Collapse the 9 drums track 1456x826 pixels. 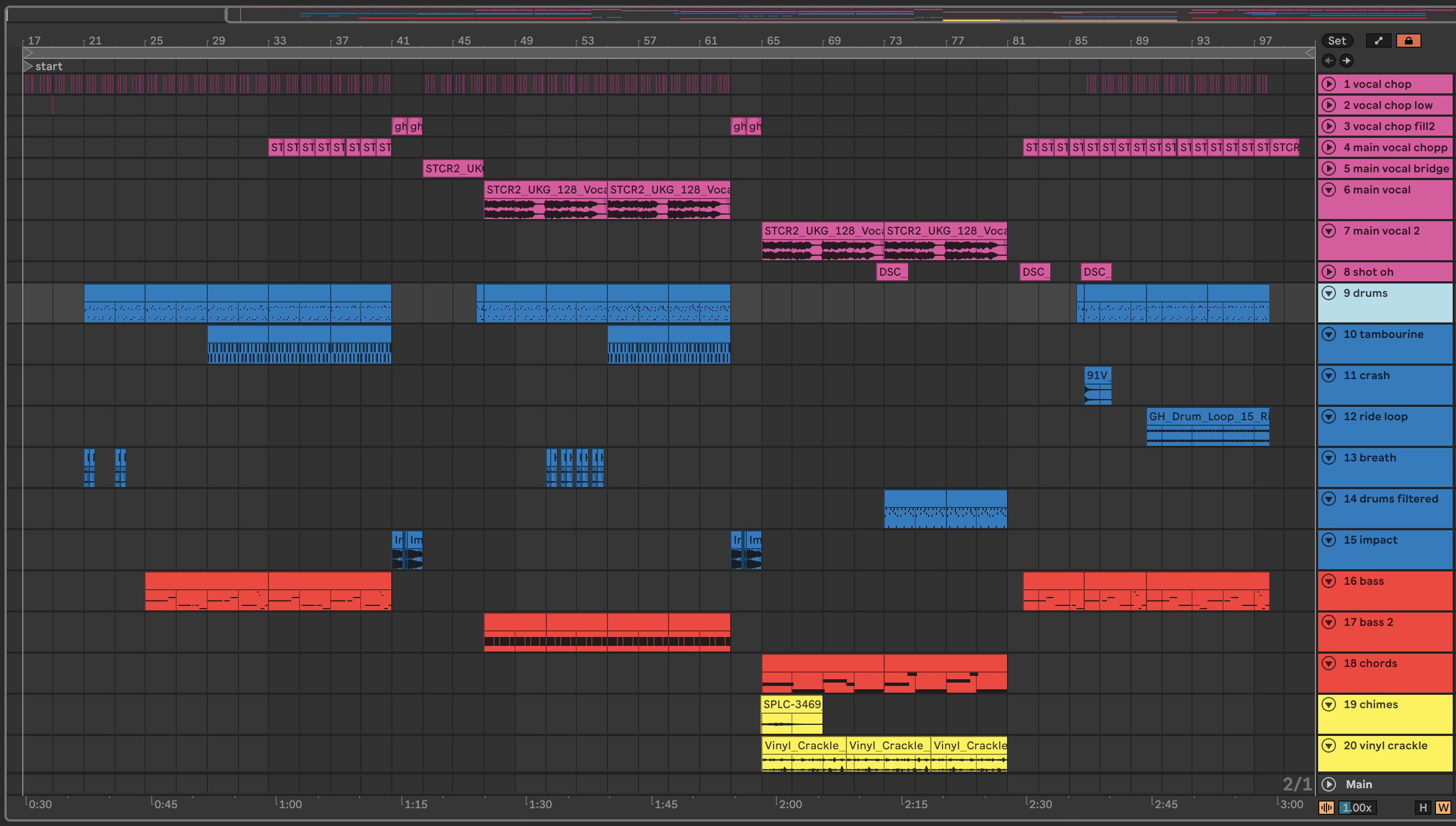click(1329, 293)
